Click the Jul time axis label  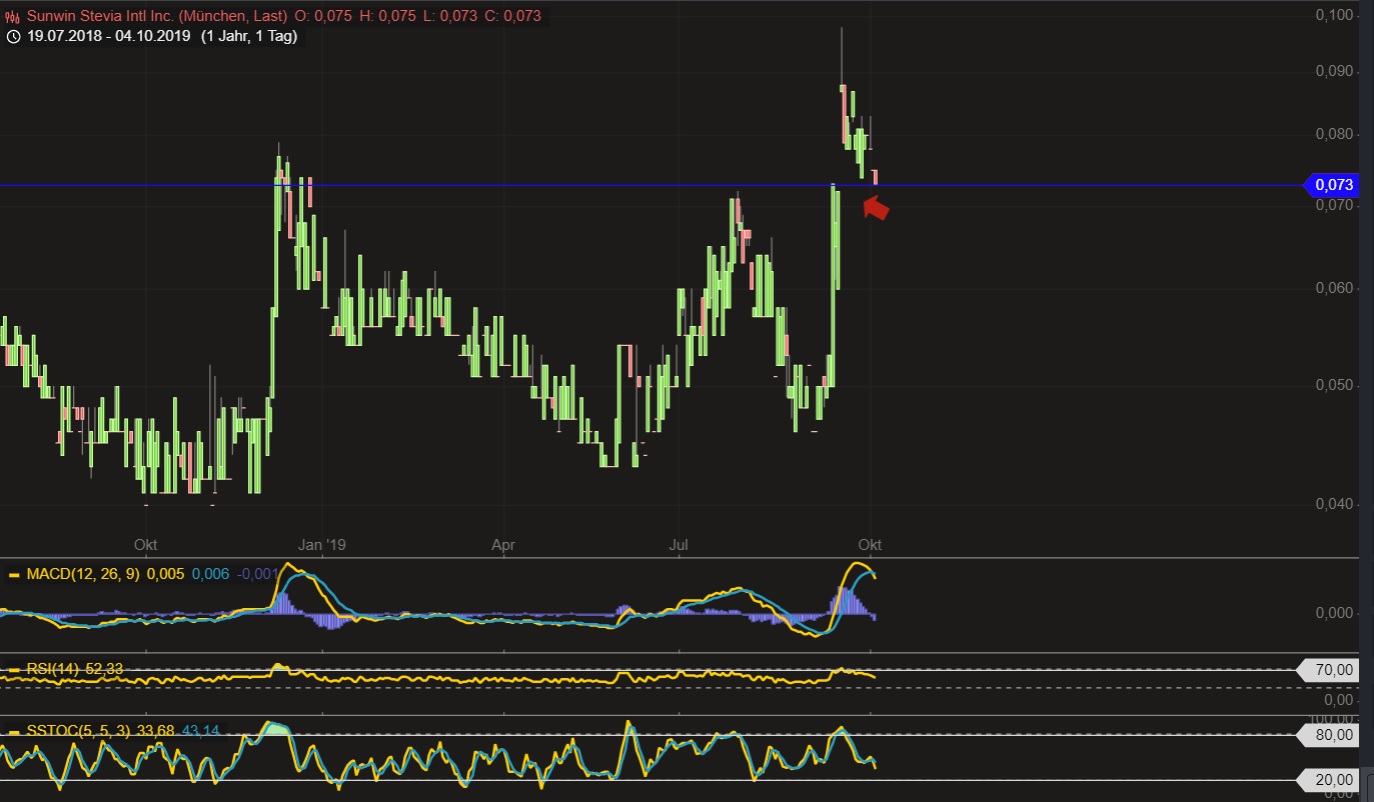pyautogui.click(x=681, y=545)
